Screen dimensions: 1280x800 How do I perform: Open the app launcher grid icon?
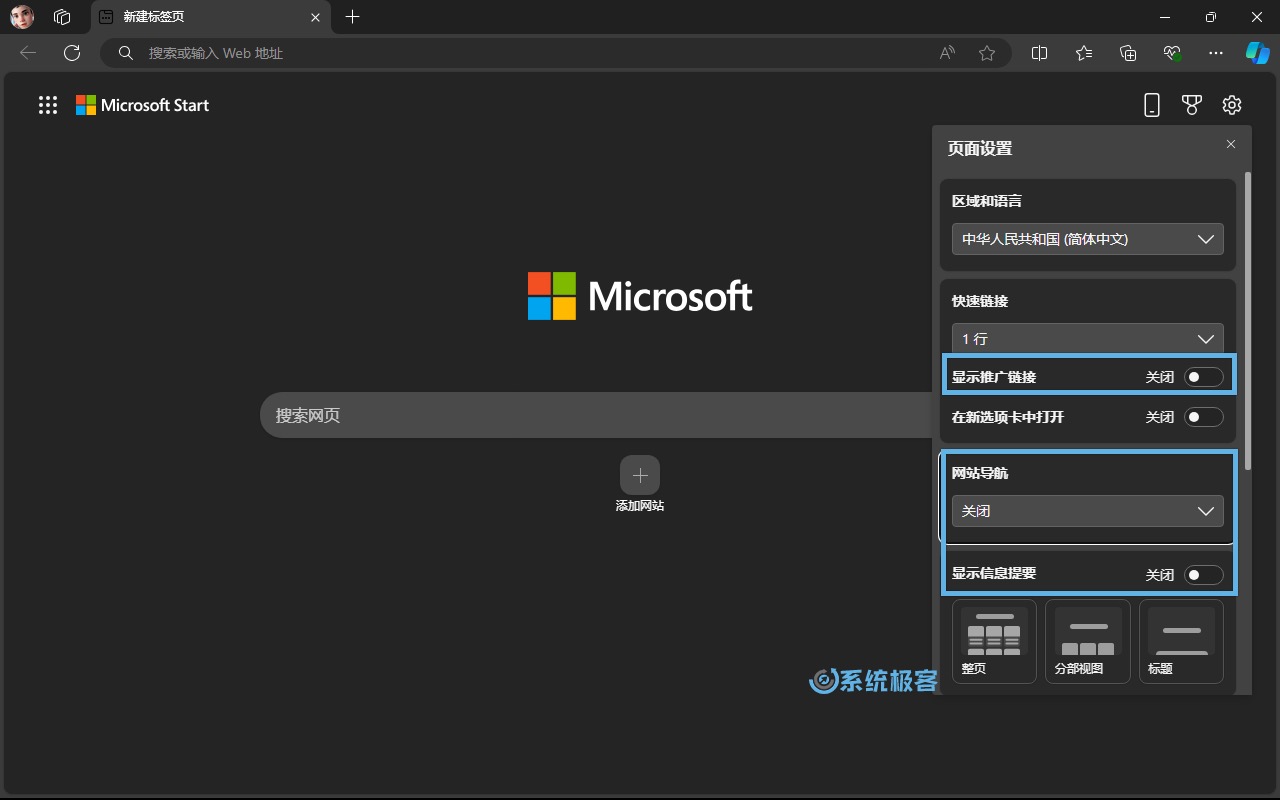48,105
